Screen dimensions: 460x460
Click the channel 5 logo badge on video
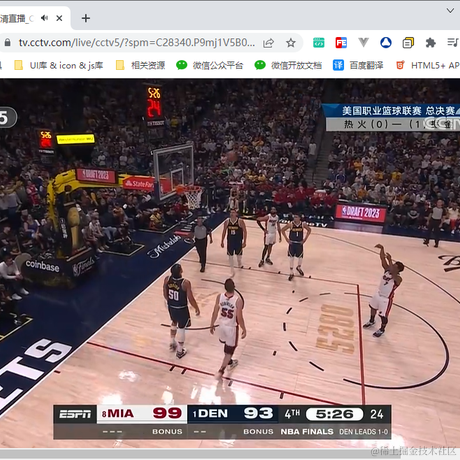coord(7,117)
